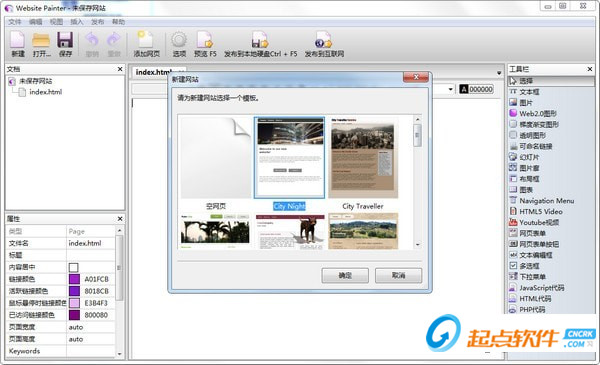This screenshot has width=600, height=365.
Task: Click the 8018CB active link color swatch
Action: 74,291
